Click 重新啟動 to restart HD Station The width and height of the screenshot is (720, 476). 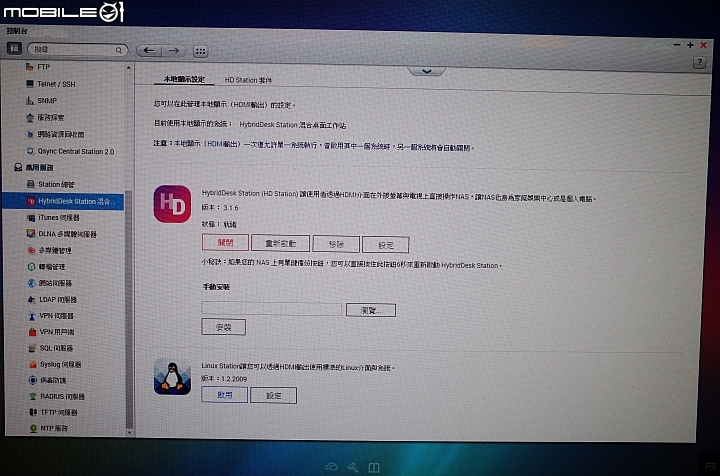coord(280,244)
